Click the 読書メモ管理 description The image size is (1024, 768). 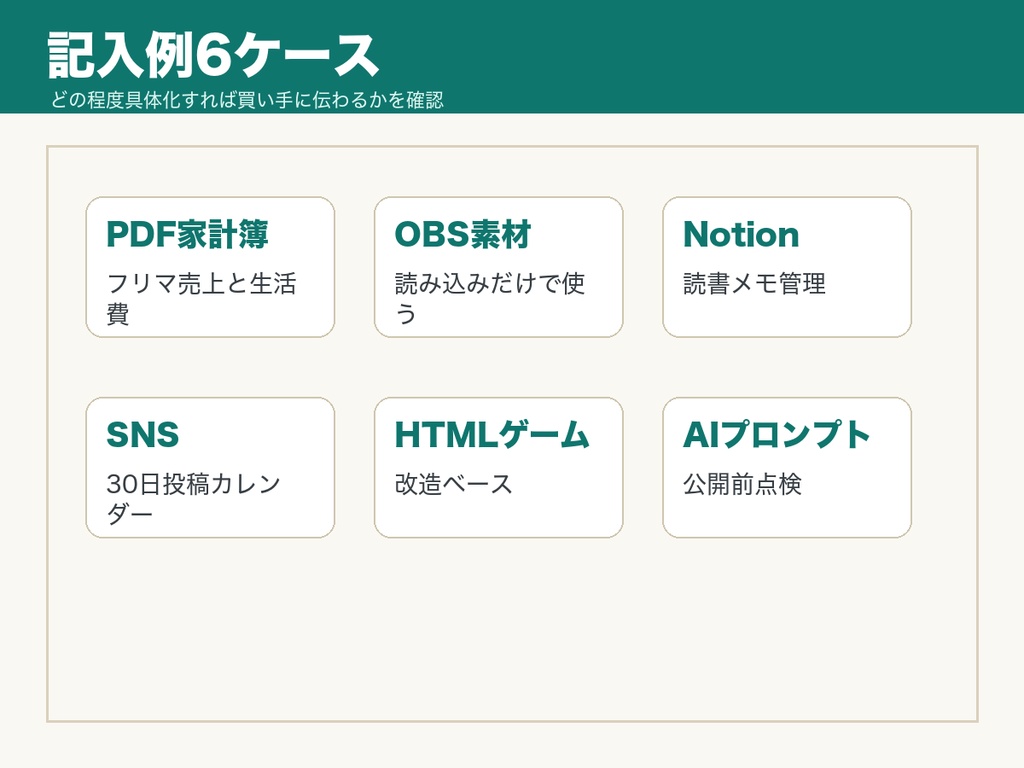754,283
